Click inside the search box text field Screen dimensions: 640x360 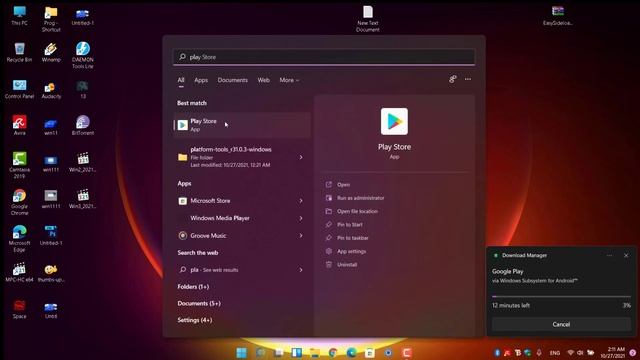coord(324,57)
